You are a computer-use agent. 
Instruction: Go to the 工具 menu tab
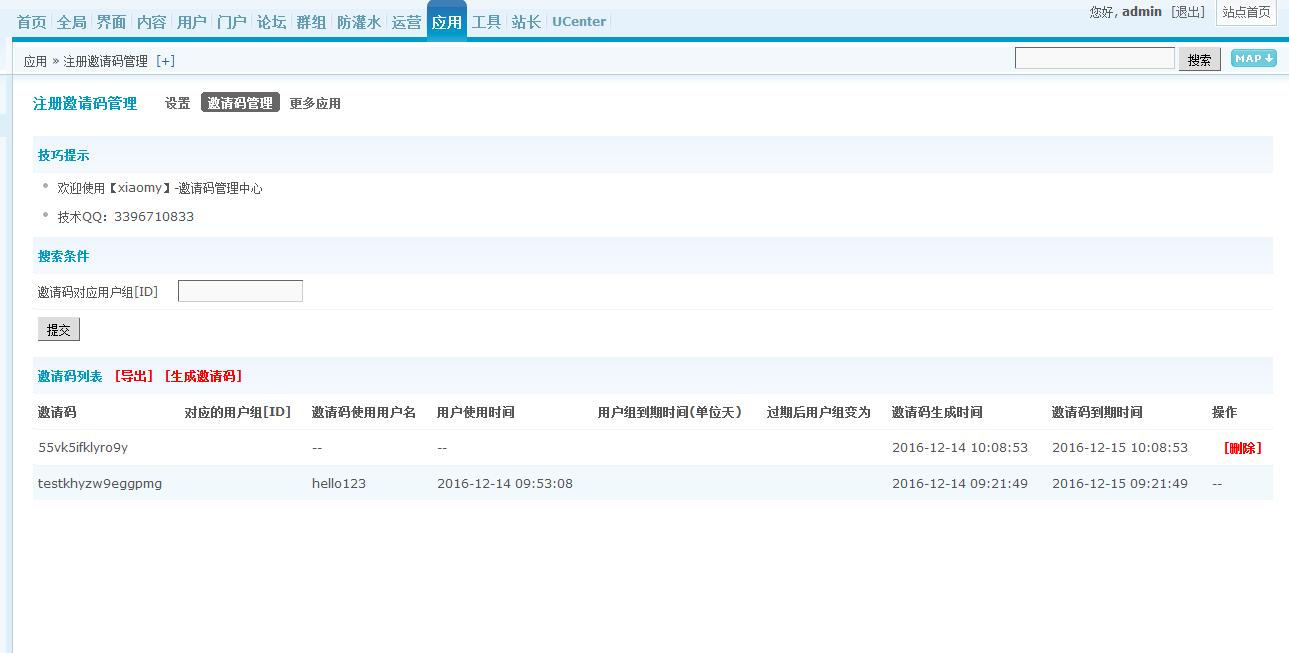pyautogui.click(x=487, y=22)
